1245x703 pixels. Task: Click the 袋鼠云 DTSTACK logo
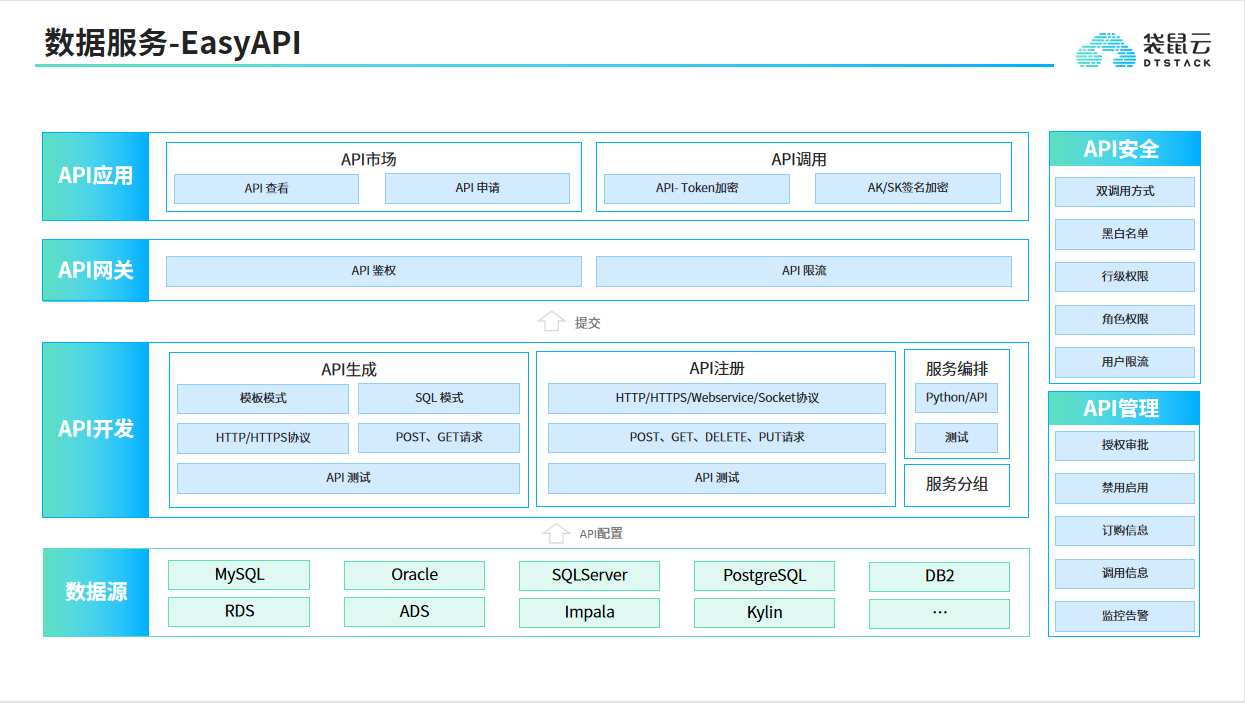click(1144, 50)
